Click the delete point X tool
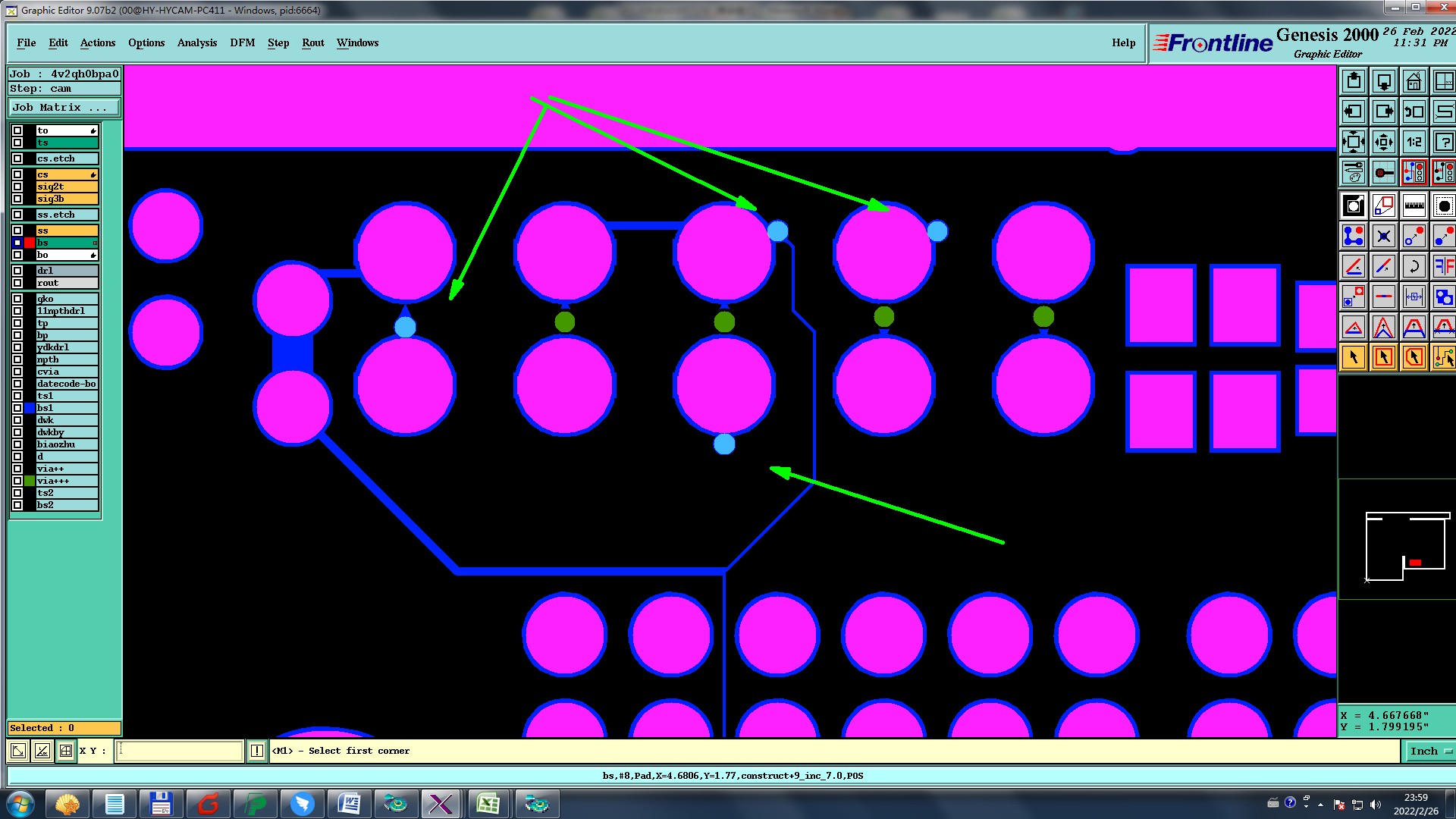The width and height of the screenshot is (1456, 819). point(1383,236)
